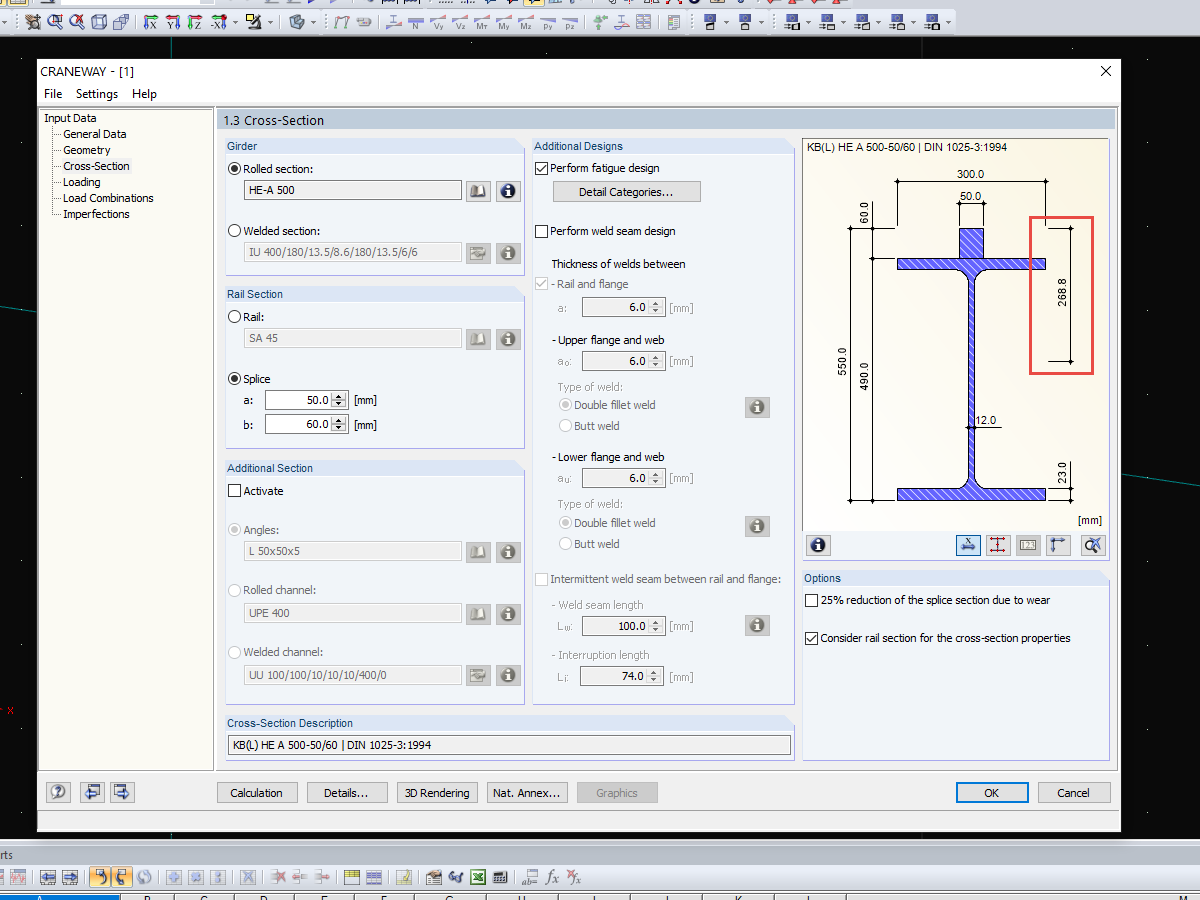Enable Perform weld seam design
This screenshot has height=900, width=1200.
(541, 231)
